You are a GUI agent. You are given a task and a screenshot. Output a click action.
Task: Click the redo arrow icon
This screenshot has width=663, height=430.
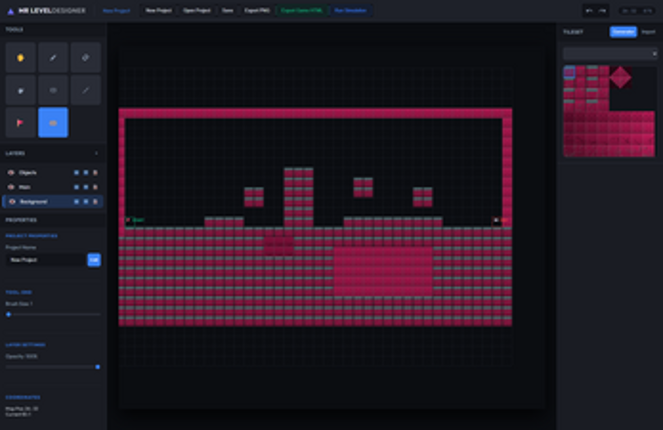pos(603,11)
